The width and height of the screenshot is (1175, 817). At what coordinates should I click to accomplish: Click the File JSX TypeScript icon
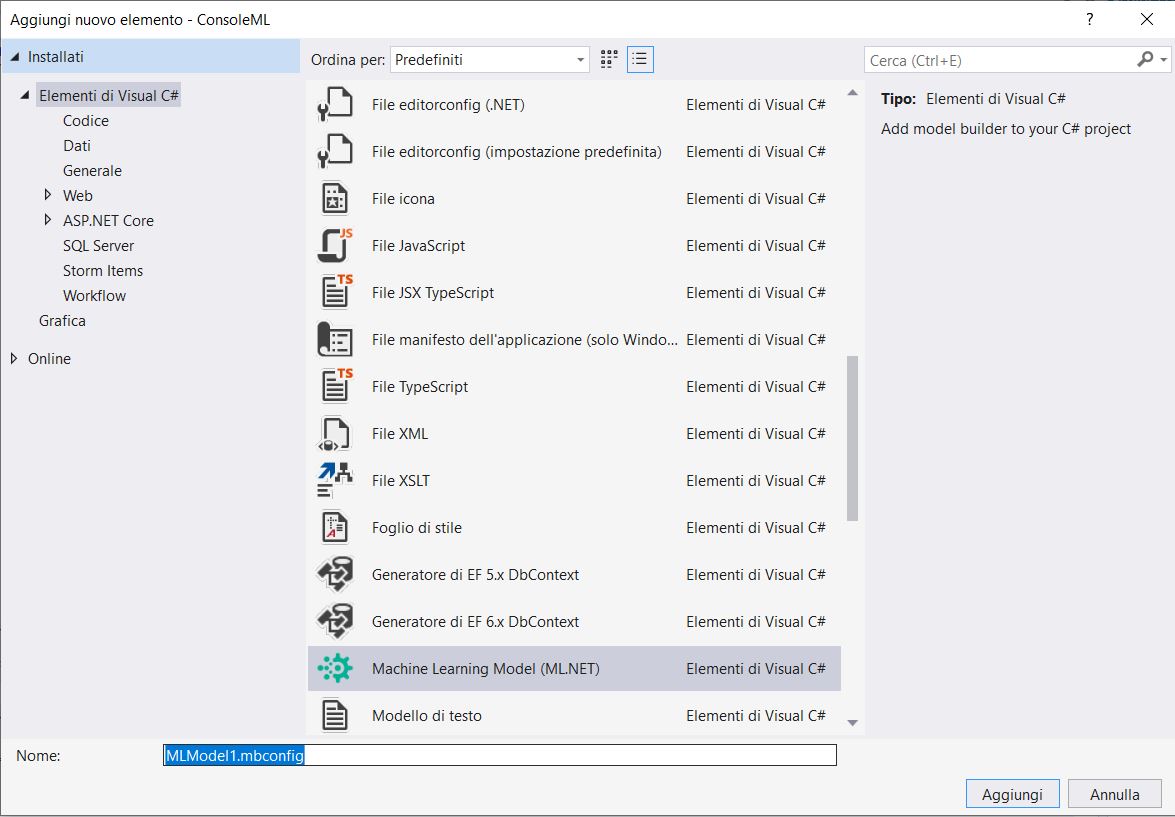click(336, 292)
